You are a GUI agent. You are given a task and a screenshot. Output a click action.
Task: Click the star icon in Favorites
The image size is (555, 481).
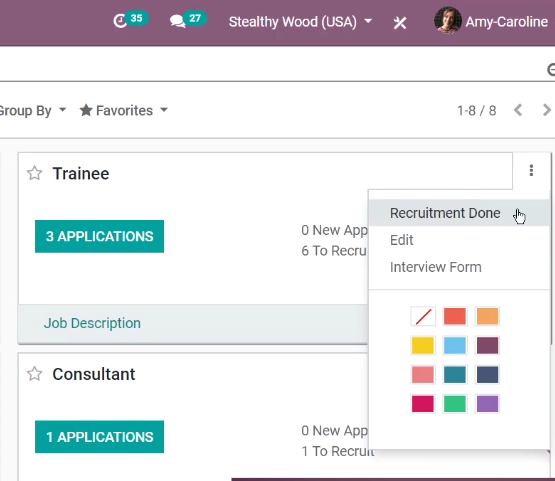click(x=86, y=110)
